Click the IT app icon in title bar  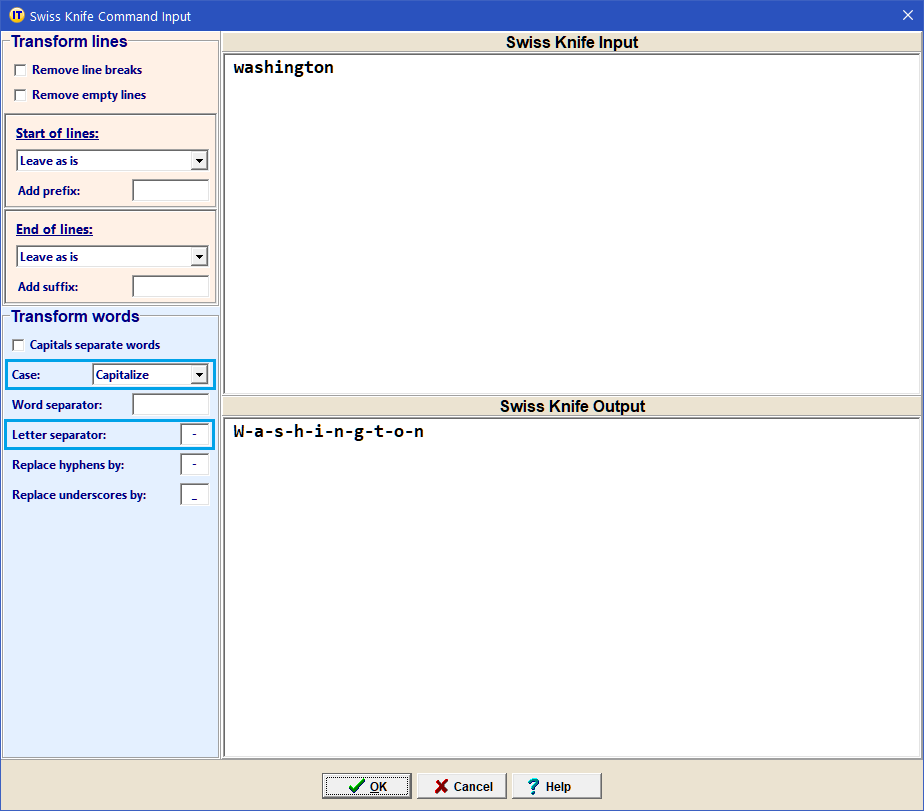coord(16,16)
